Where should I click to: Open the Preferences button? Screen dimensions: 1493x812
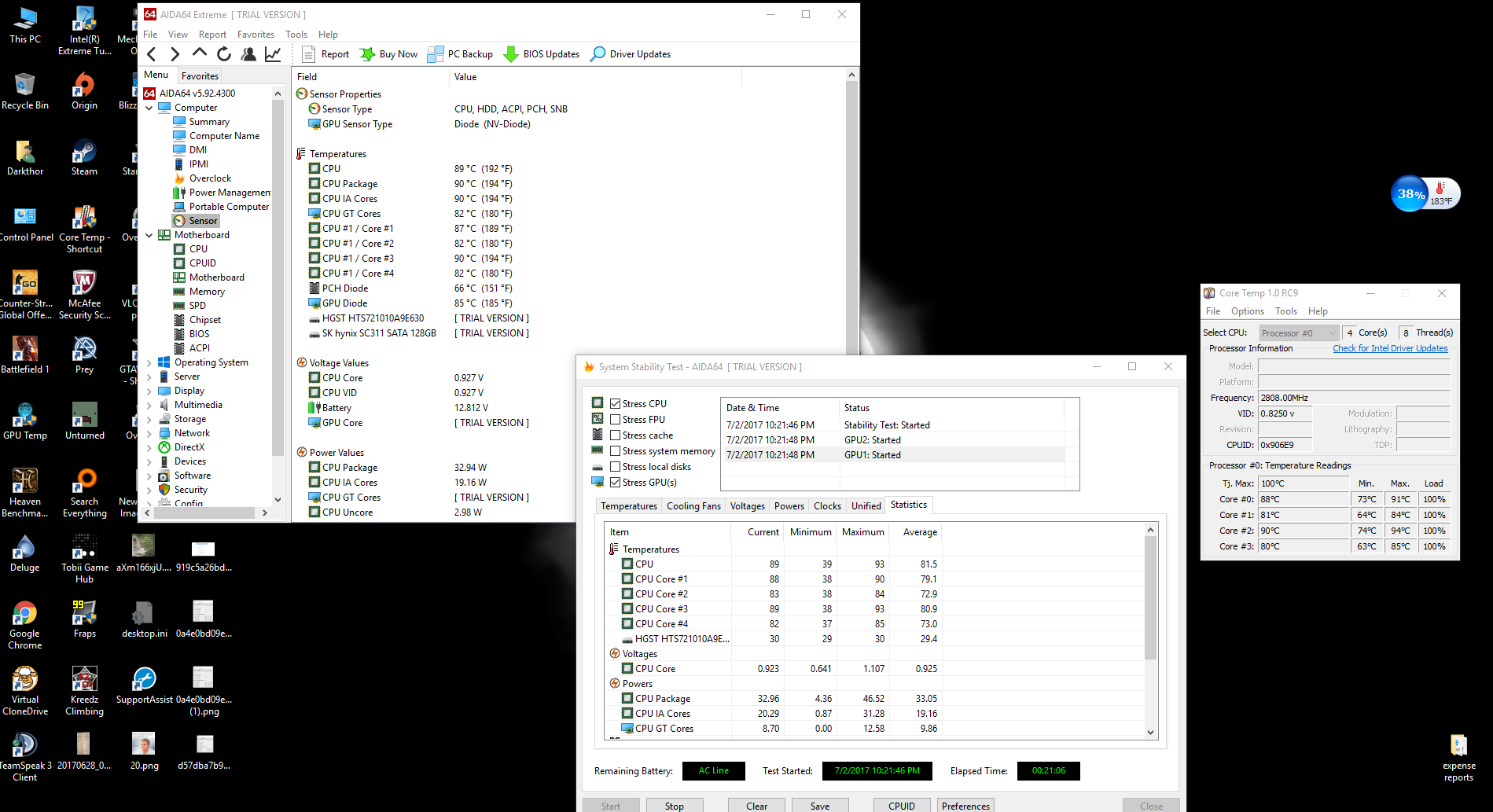click(965, 806)
